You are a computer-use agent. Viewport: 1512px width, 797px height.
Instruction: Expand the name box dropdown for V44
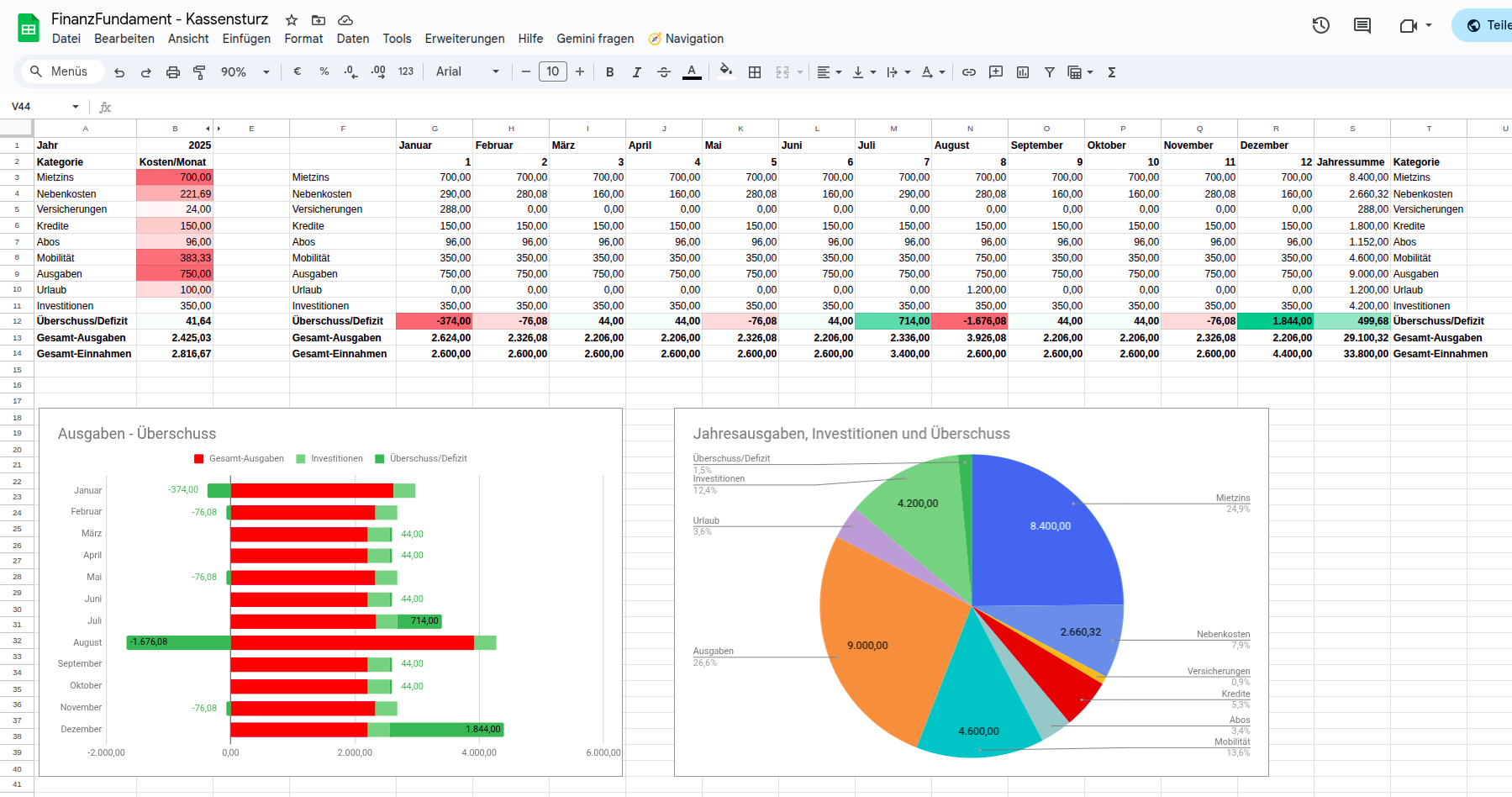click(x=76, y=107)
